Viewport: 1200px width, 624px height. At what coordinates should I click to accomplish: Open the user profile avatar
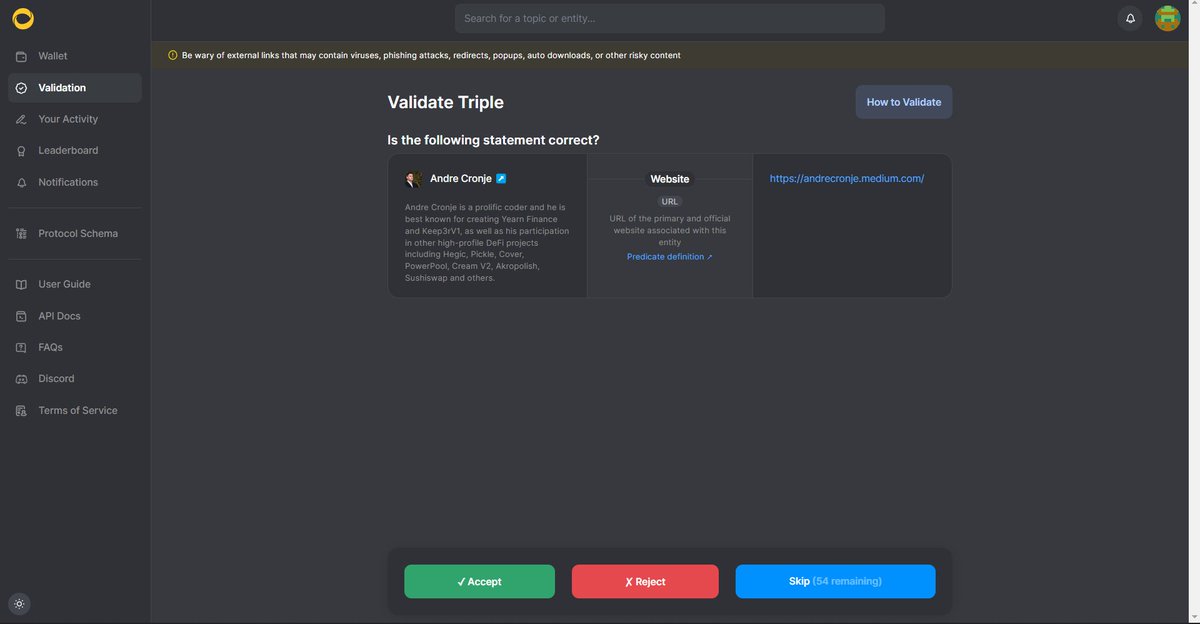click(x=1167, y=18)
